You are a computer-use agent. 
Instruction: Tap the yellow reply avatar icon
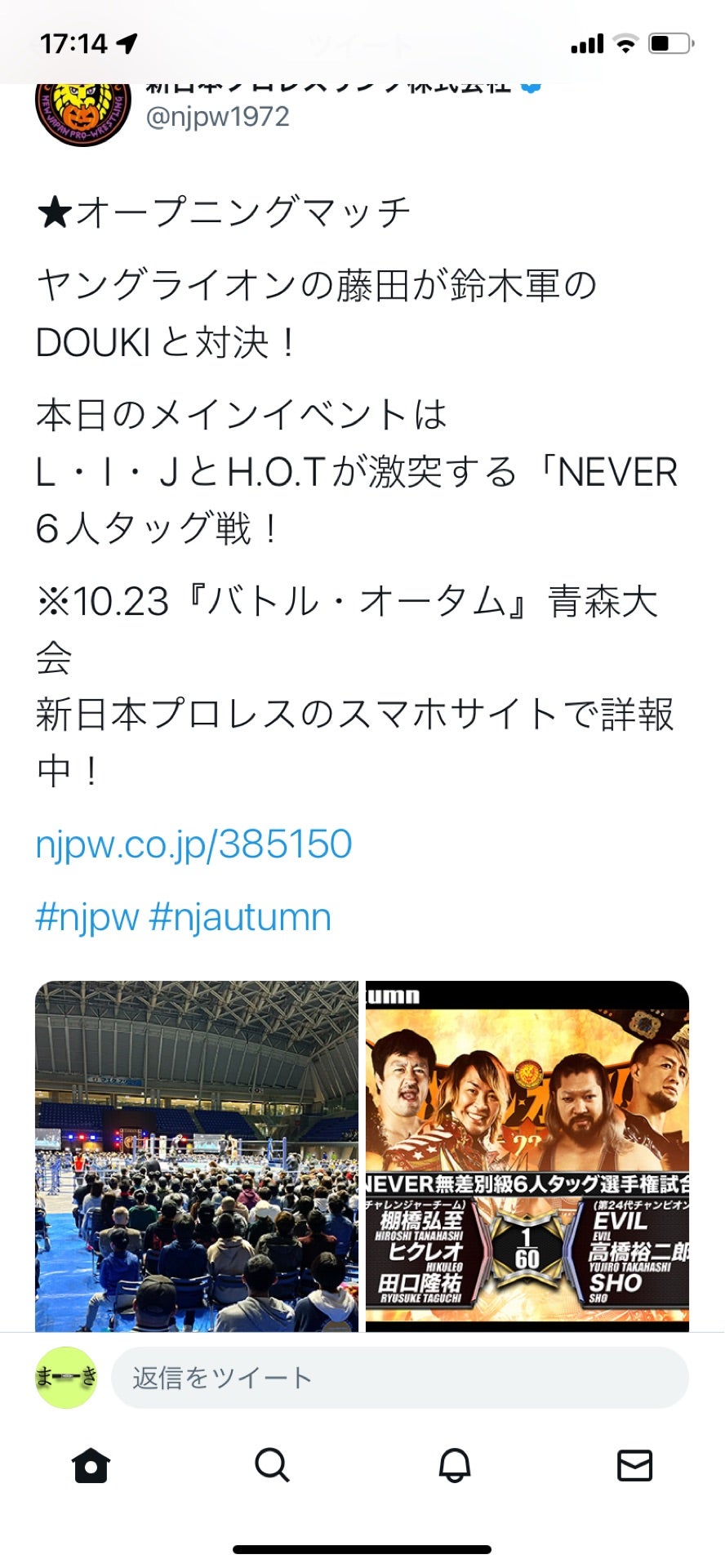(66, 1378)
